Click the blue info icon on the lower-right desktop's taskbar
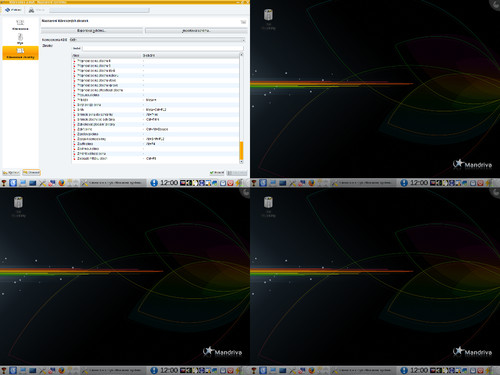Image resolution: width=500 pixels, height=375 pixels. pos(404,370)
